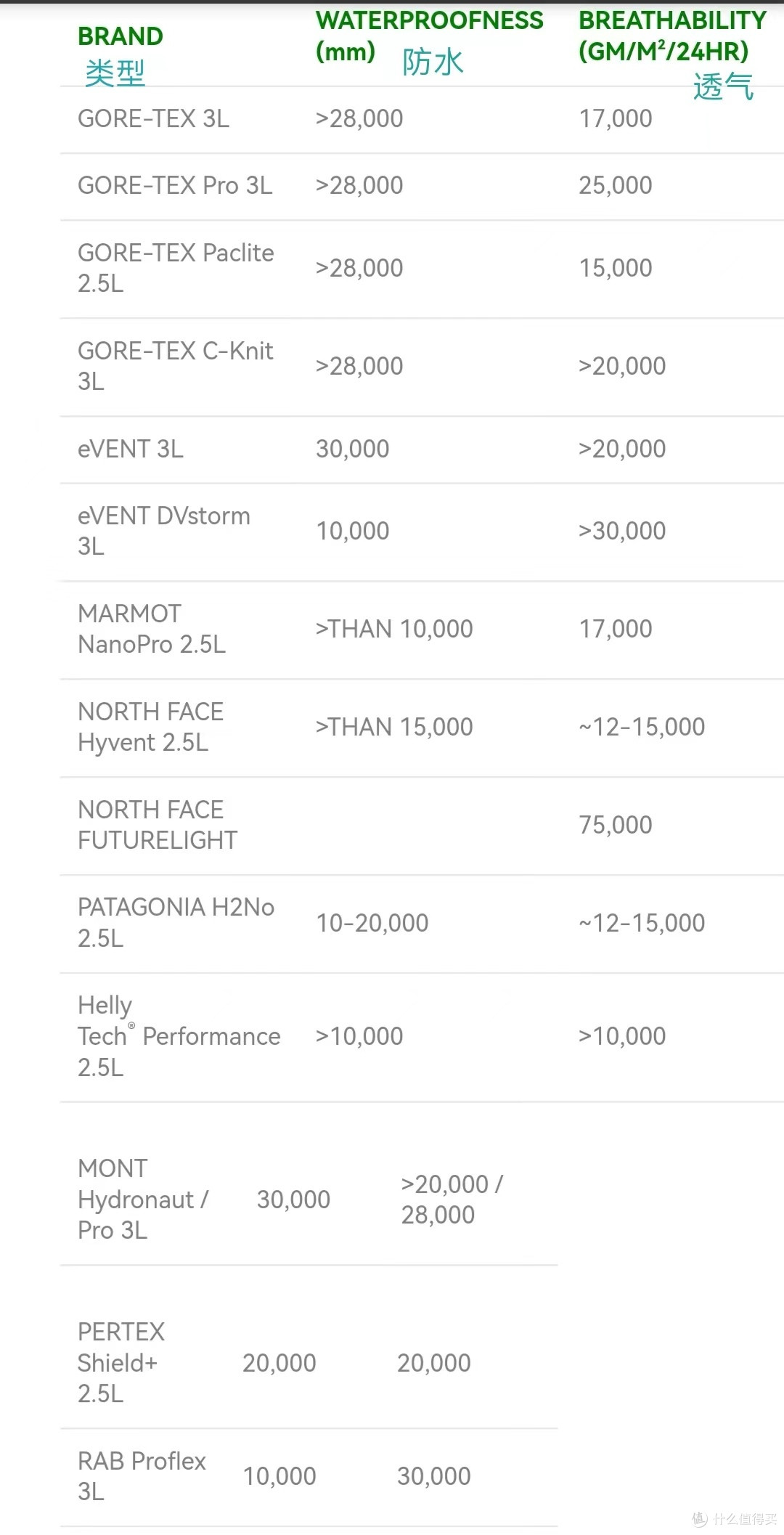The width and height of the screenshot is (784, 1535).
Task: Click MARMOT NanoPro's >THAN 10,000 value
Action: (x=394, y=629)
